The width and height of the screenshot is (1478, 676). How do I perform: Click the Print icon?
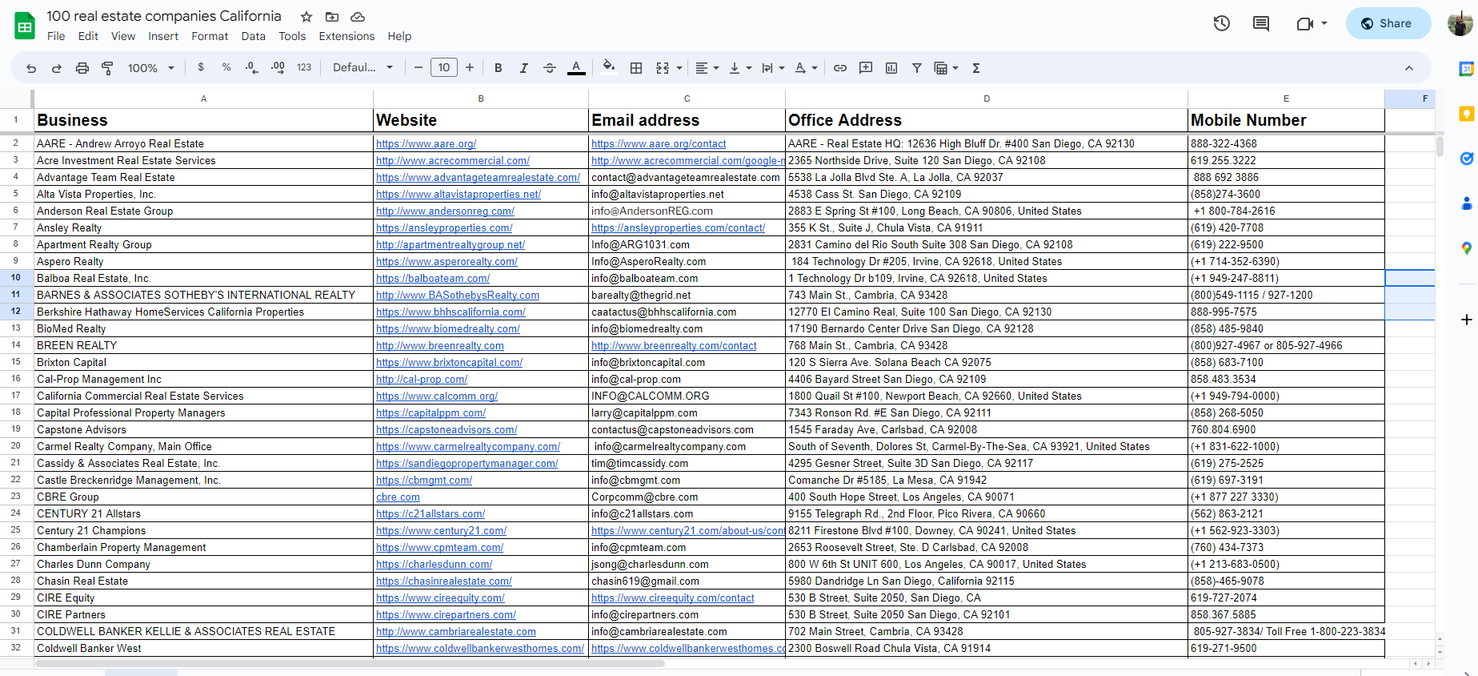[82, 68]
